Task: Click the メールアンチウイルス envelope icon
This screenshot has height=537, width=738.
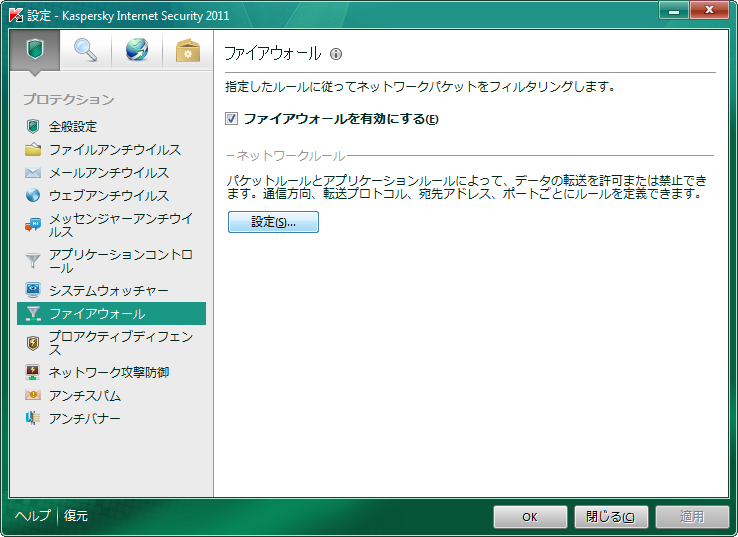Action: tap(33, 173)
